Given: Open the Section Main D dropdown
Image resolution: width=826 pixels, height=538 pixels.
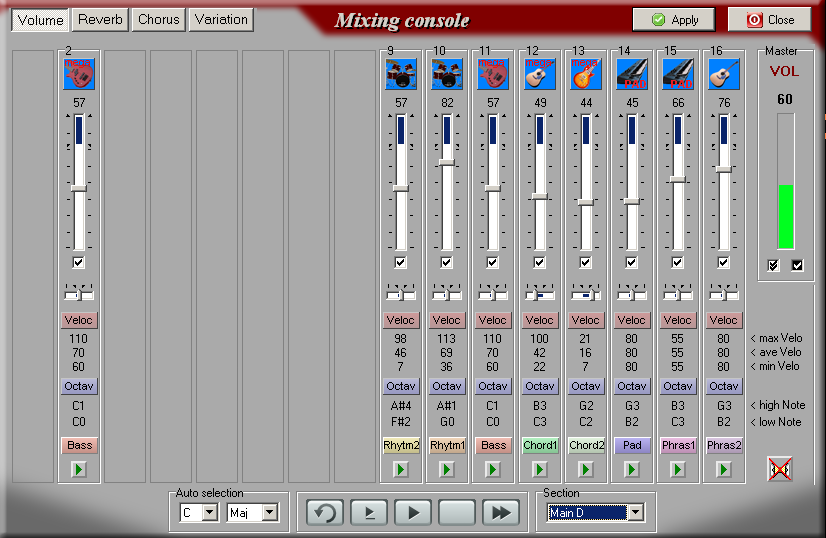Looking at the screenshot, I should [x=635, y=512].
